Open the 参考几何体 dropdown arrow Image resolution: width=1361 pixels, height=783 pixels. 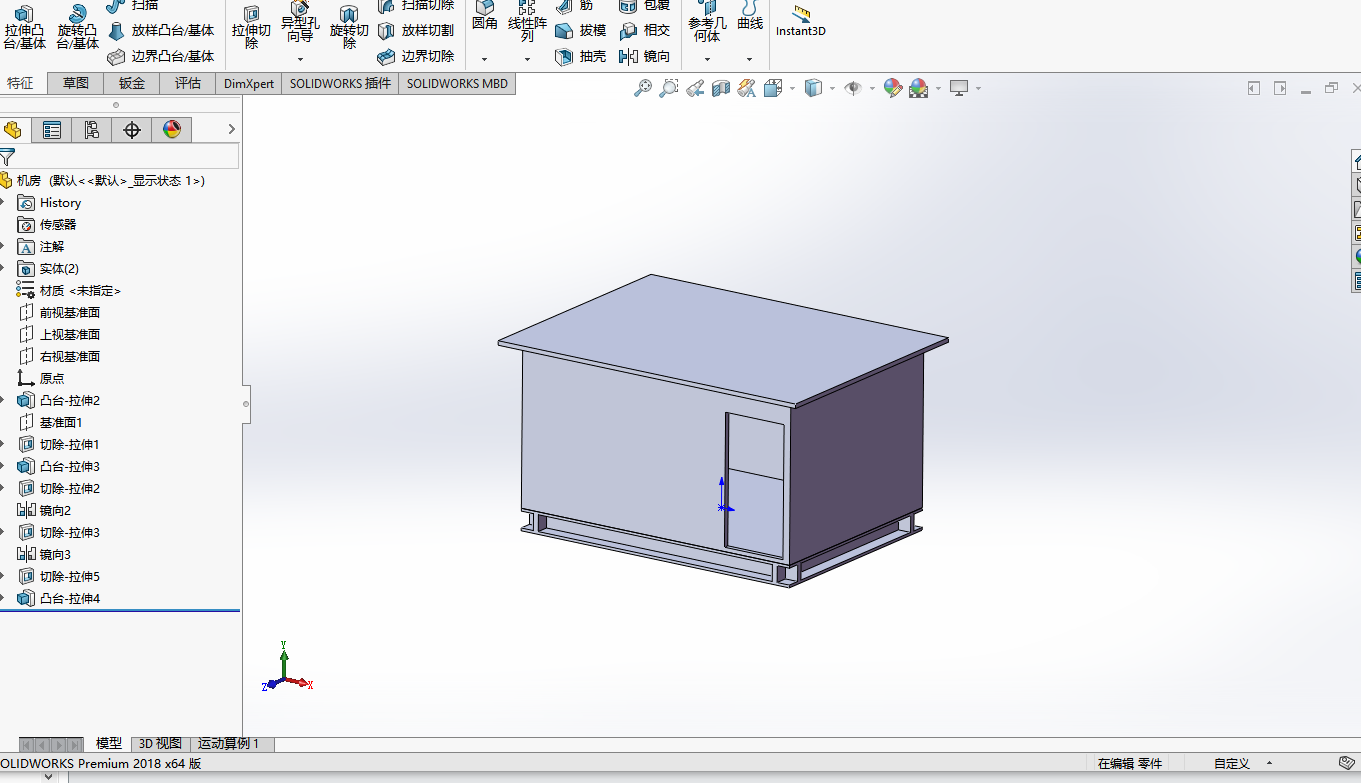[707, 59]
